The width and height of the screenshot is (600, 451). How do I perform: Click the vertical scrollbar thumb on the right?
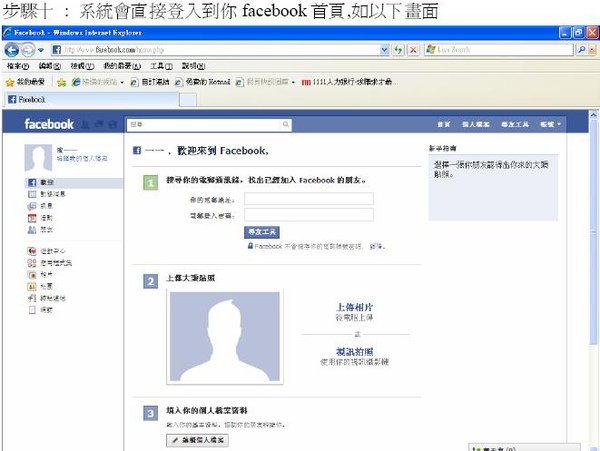coord(593,231)
